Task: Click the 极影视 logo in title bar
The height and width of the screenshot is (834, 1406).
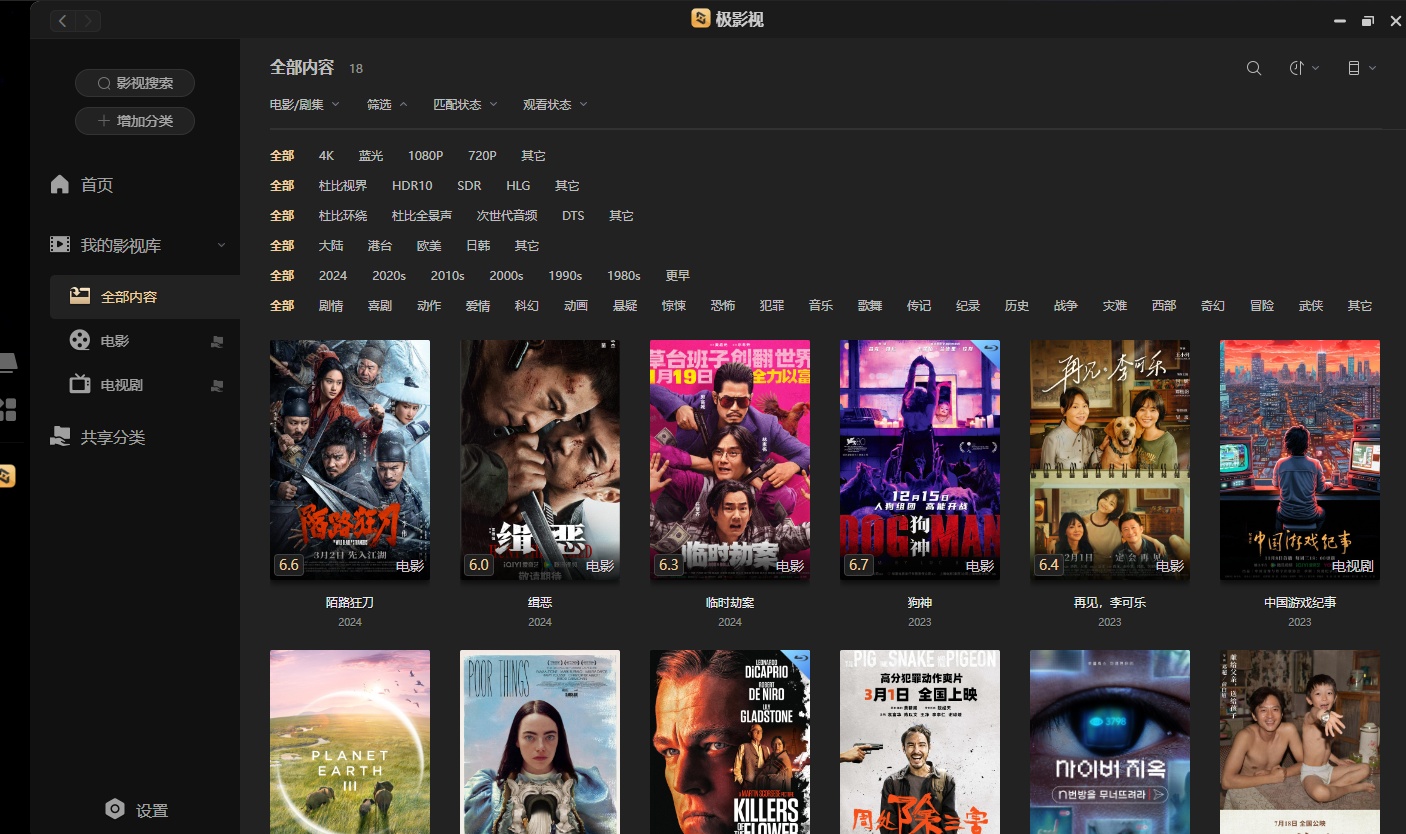Action: (x=701, y=18)
